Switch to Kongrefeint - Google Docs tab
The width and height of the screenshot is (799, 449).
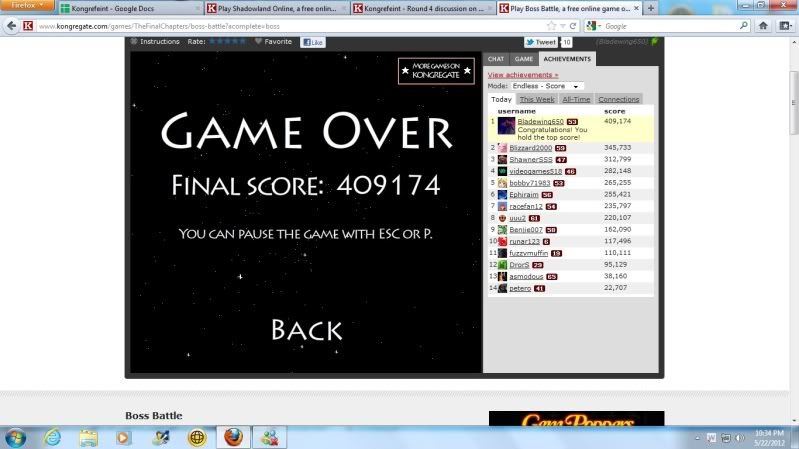(129, 8)
